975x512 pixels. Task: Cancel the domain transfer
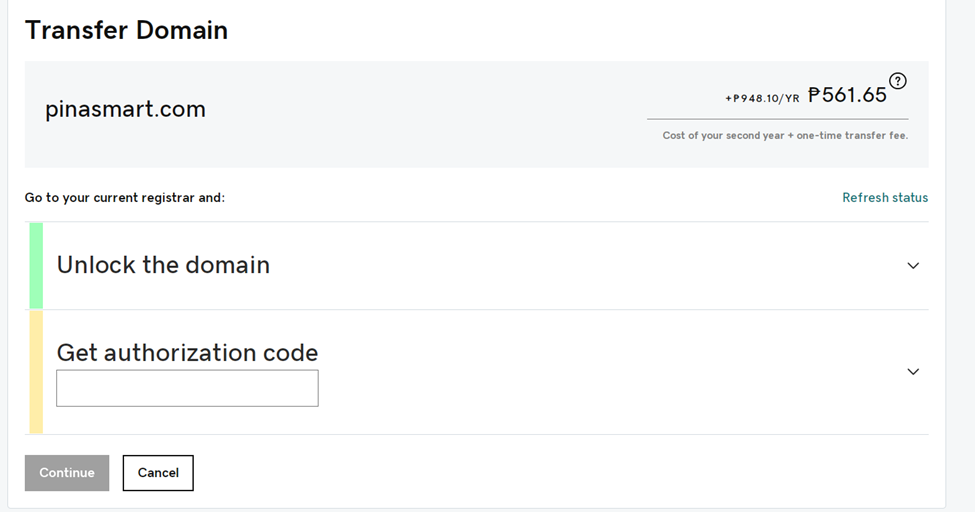158,473
